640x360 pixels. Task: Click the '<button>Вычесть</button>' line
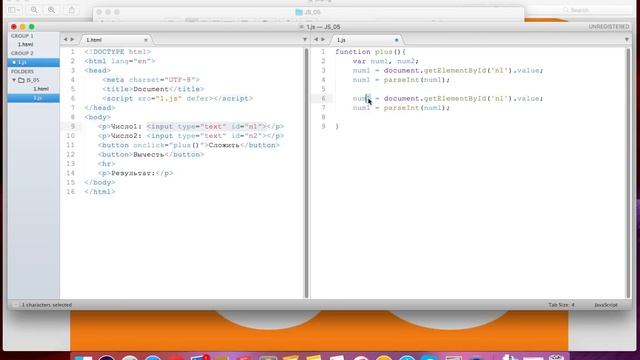[151, 155]
